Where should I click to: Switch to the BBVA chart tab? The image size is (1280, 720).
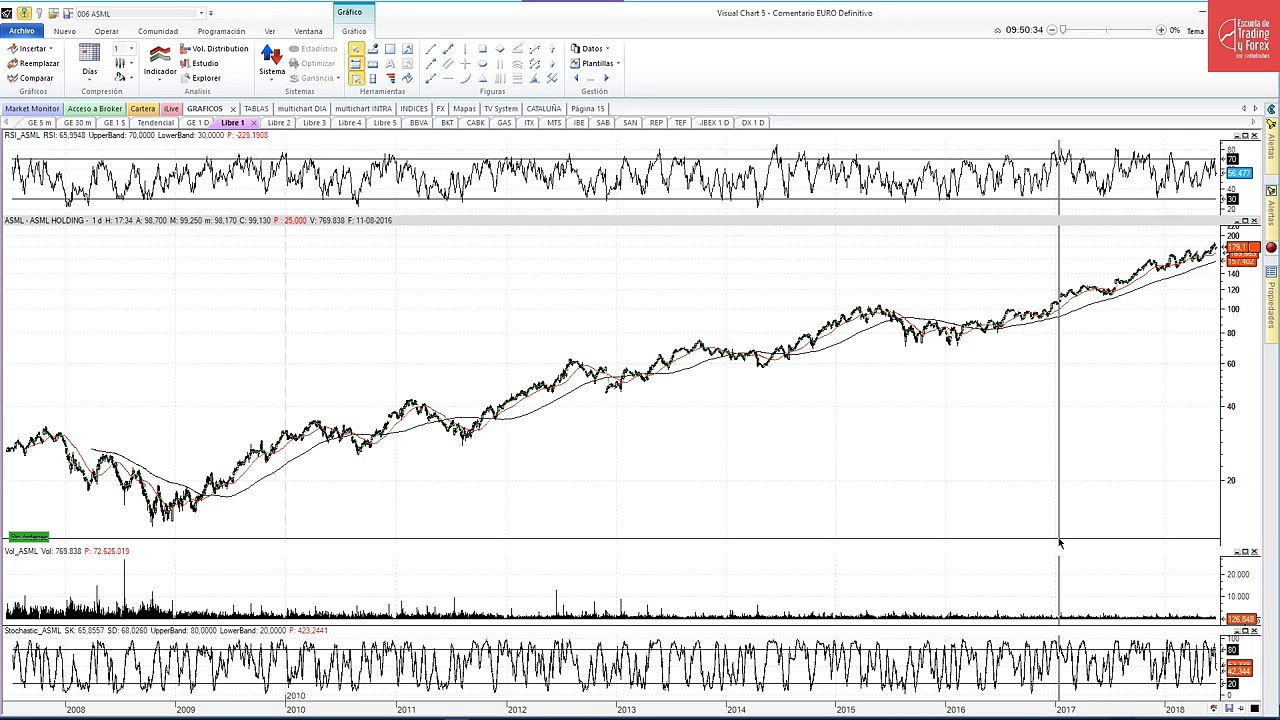[x=419, y=123]
